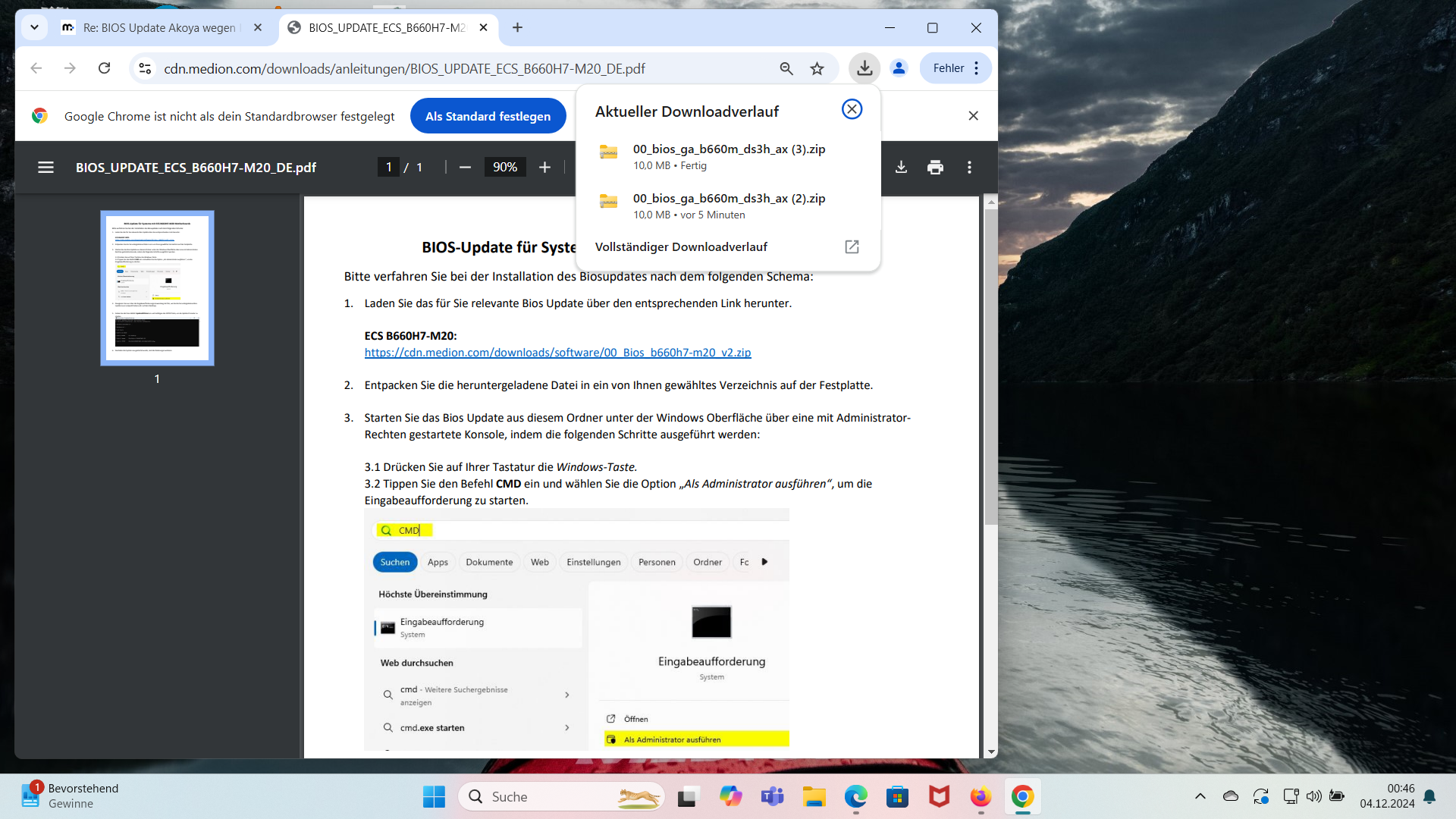
Task: Open Vollständiger Downloadverlauf external link
Action: pyautogui.click(x=852, y=246)
